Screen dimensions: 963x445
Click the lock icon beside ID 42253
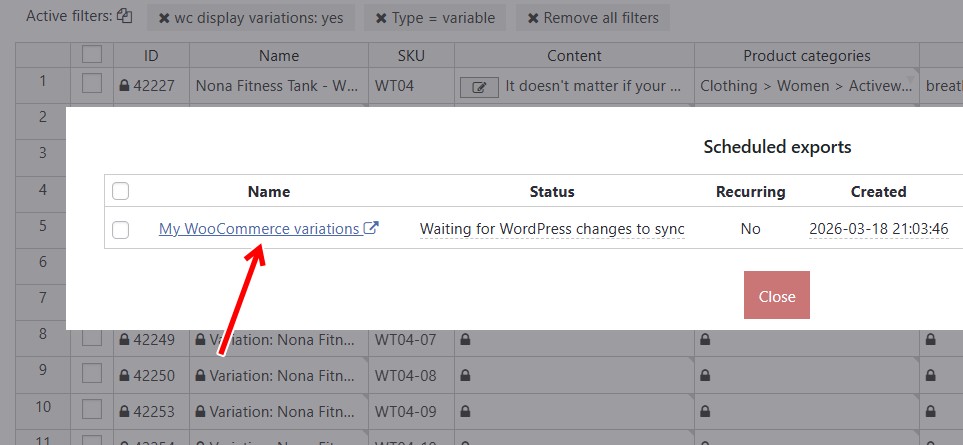point(124,410)
